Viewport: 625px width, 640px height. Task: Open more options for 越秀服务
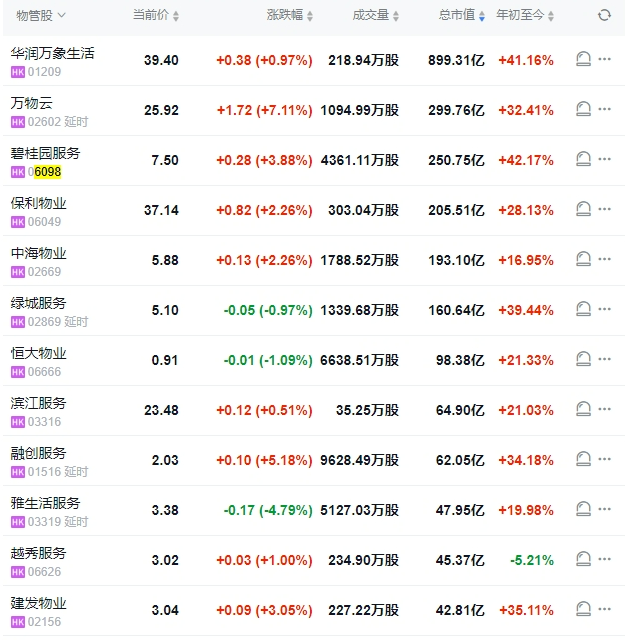pos(605,559)
